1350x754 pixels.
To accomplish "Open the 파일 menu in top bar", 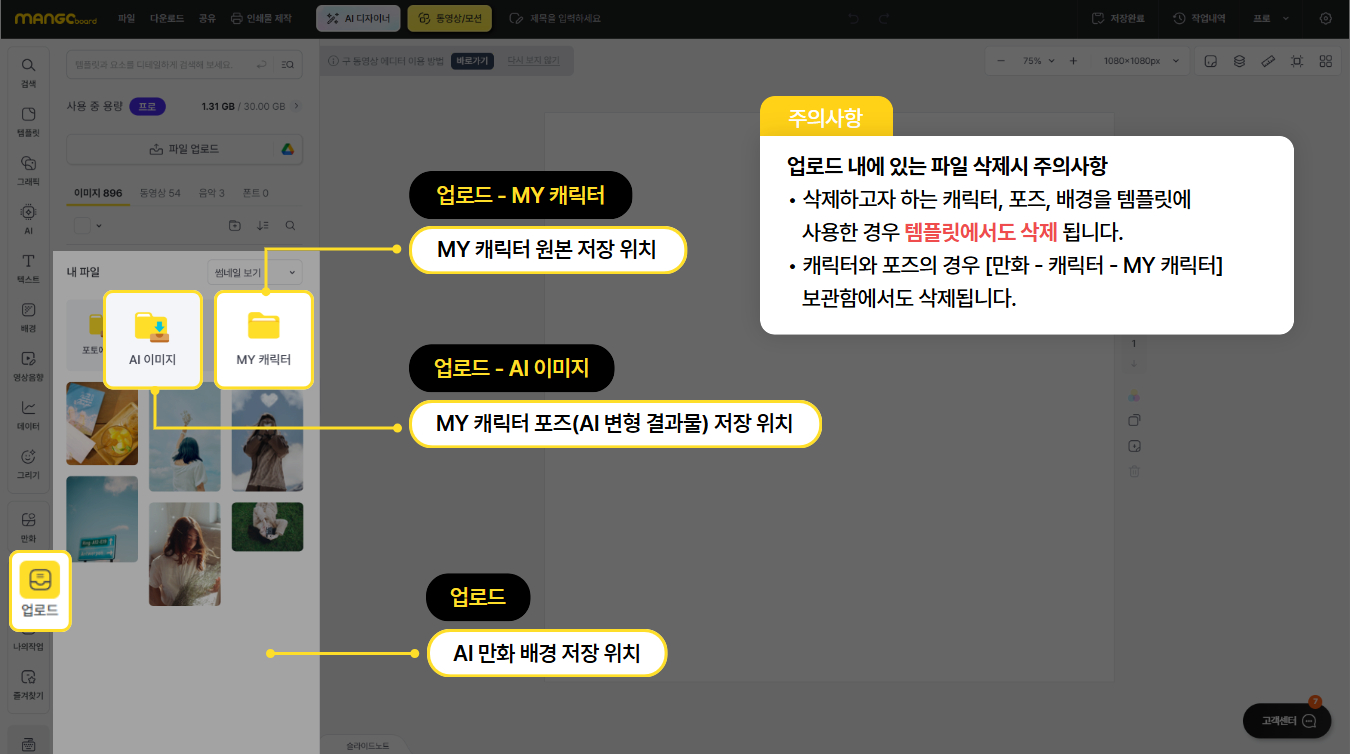I will coord(126,18).
